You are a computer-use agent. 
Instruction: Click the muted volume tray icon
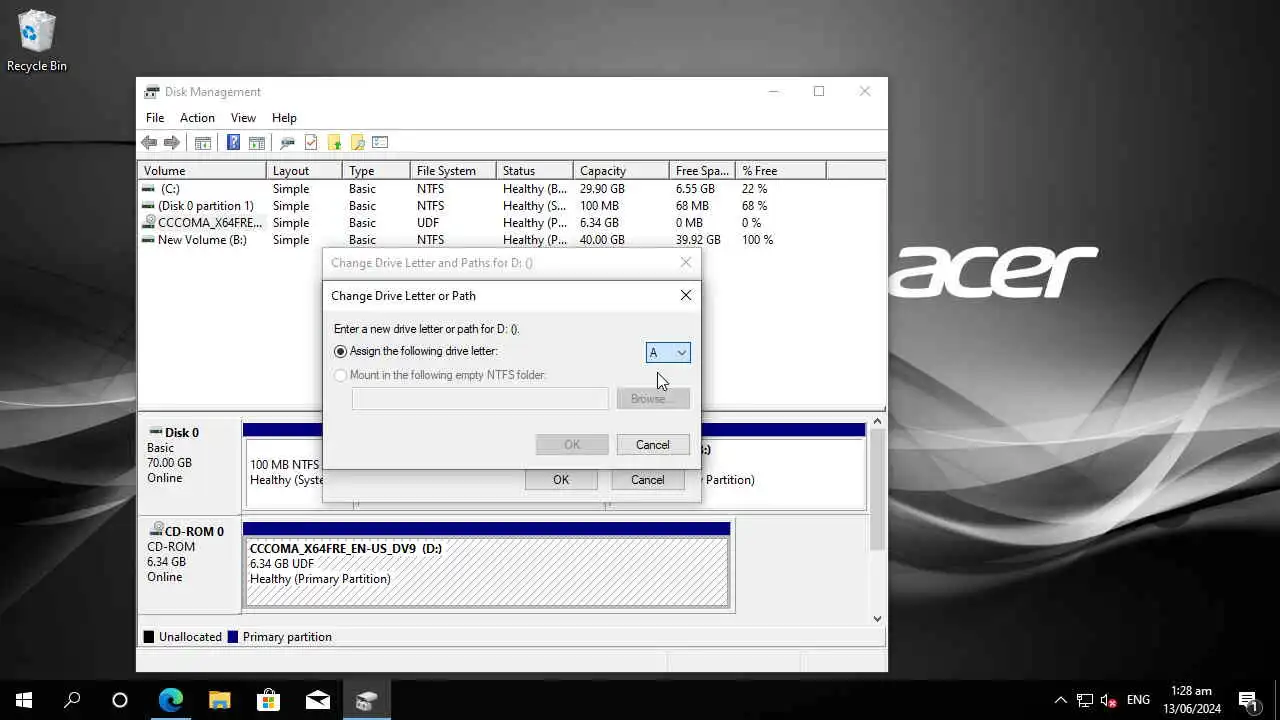(1108, 700)
